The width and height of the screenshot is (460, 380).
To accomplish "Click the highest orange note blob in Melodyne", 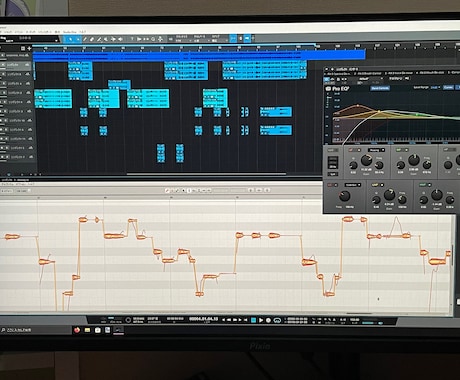I will (x=348, y=219).
